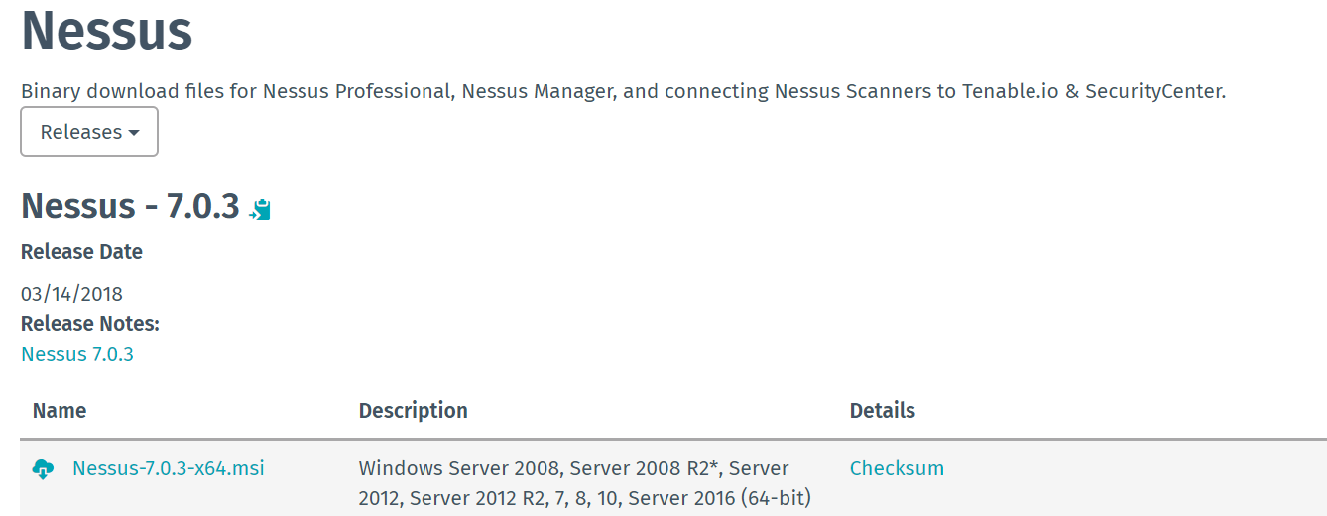
Task: Click the 03/14/2018 release date text
Action: (72, 294)
